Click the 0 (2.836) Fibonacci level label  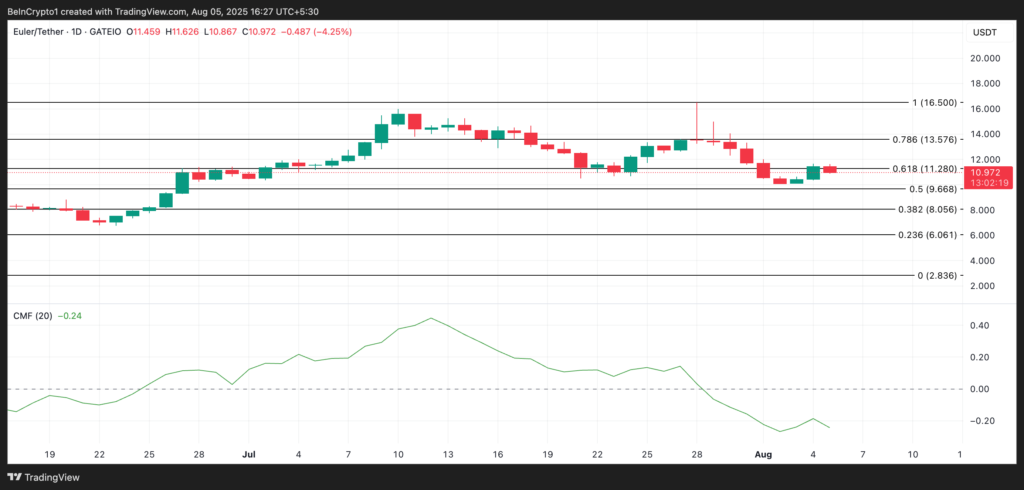click(x=936, y=275)
